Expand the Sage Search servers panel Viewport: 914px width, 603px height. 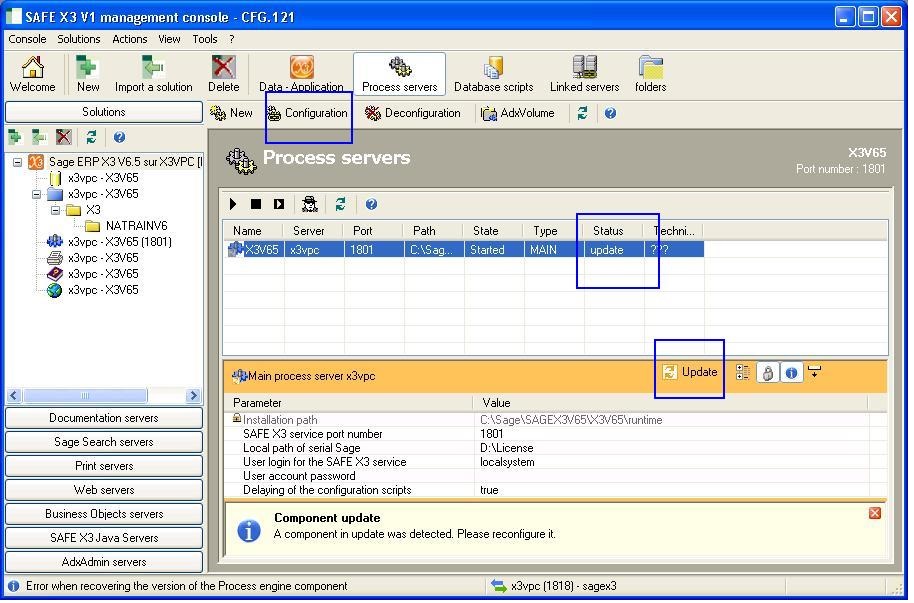pyautogui.click(x=104, y=442)
